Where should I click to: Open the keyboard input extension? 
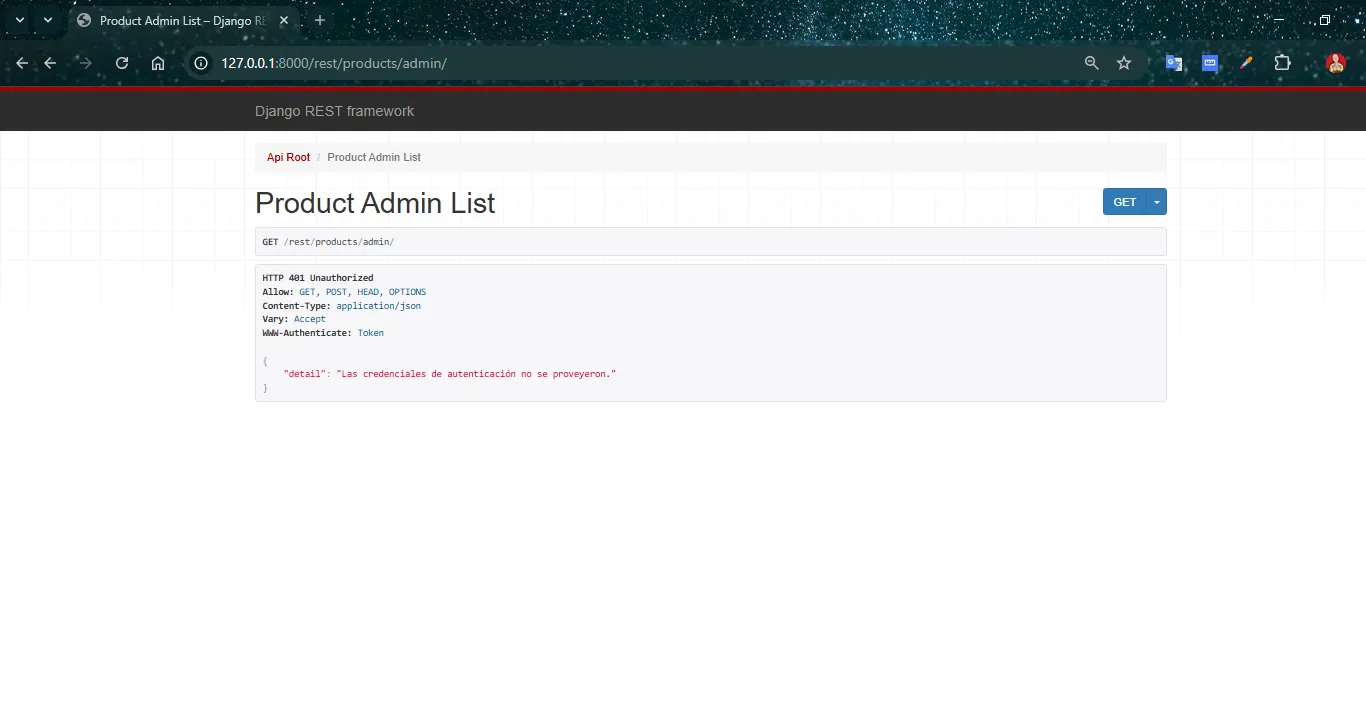click(x=1210, y=63)
